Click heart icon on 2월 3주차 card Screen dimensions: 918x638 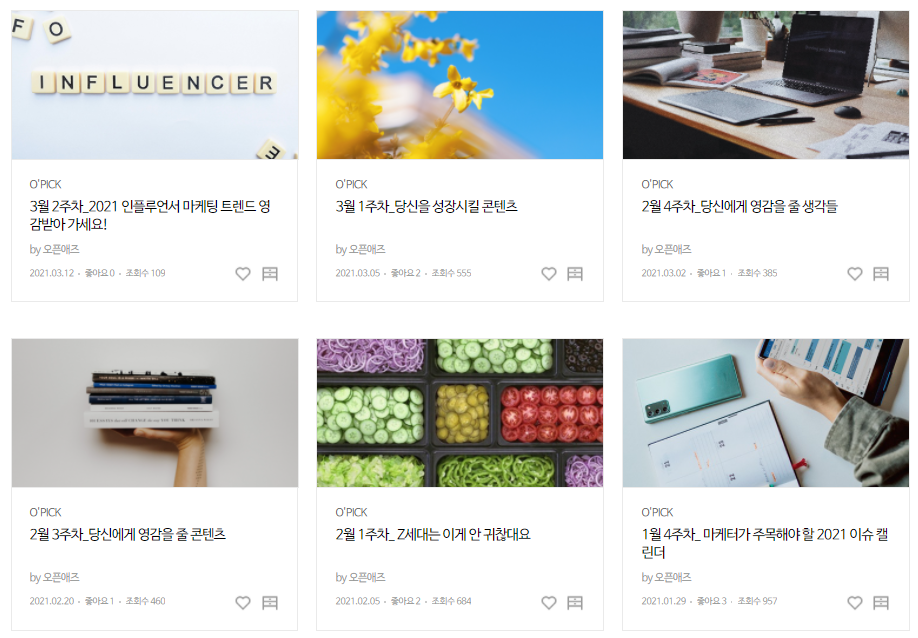(243, 602)
